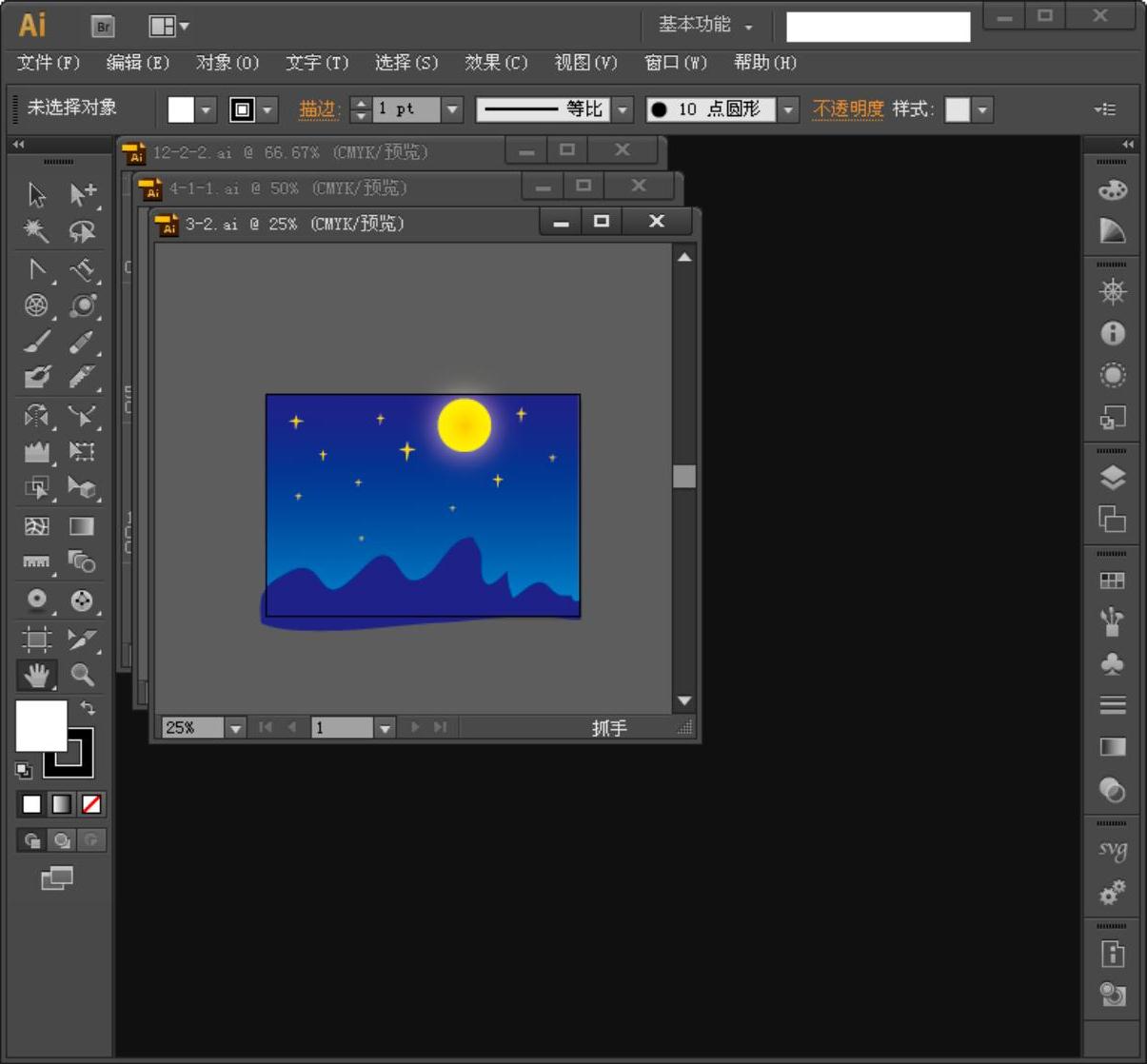Click the large Fill color box

point(41,726)
